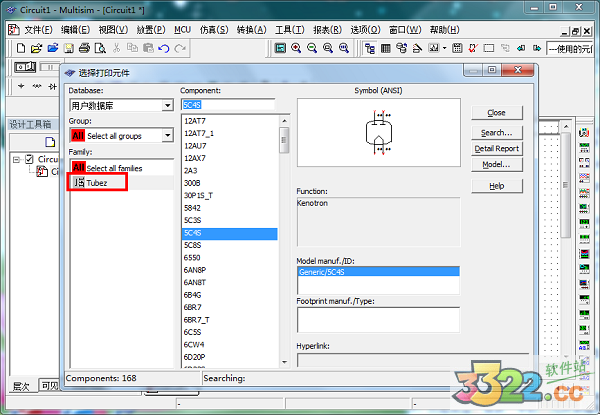Open the In Use component list
The height and width of the screenshot is (415, 600).
click(x=570, y=49)
